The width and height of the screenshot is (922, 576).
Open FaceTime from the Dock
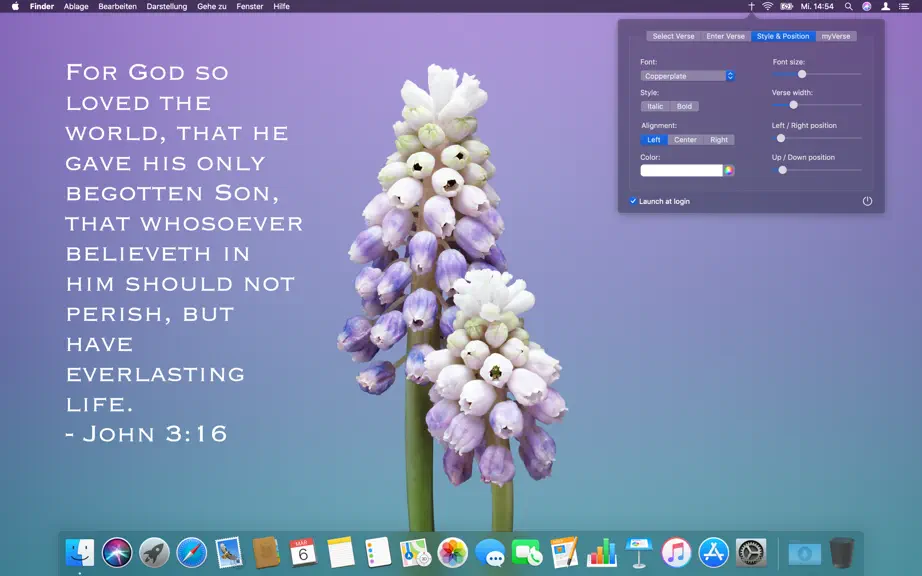tap(527, 552)
